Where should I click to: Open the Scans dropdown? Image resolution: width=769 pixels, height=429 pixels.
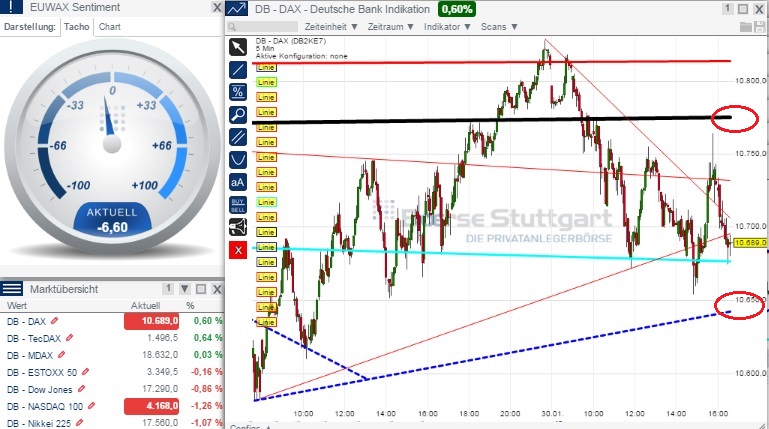[499, 27]
